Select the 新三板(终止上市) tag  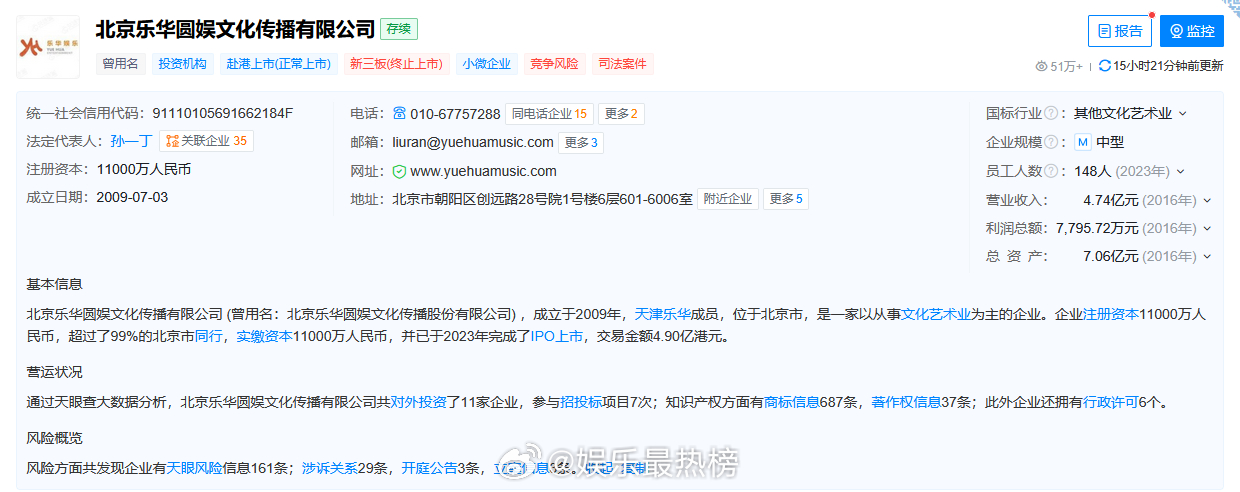(x=396, y=64)
